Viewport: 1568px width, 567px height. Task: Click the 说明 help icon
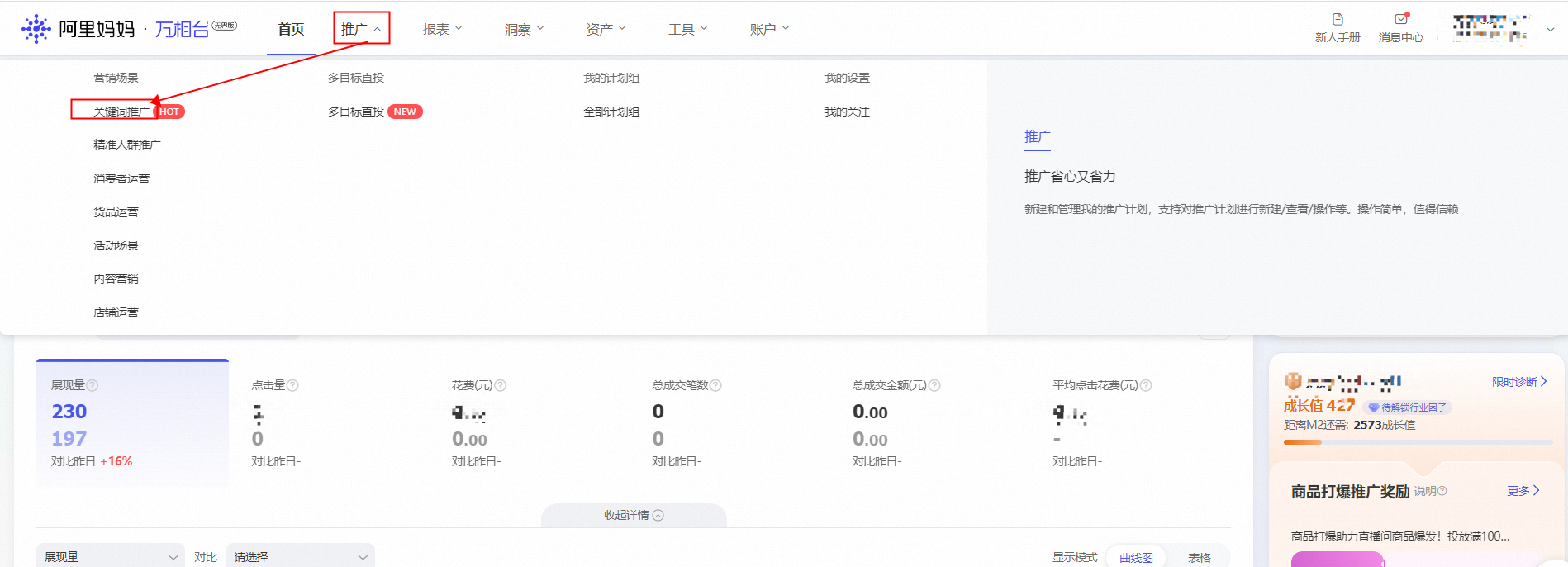[x=1442, y=491]
